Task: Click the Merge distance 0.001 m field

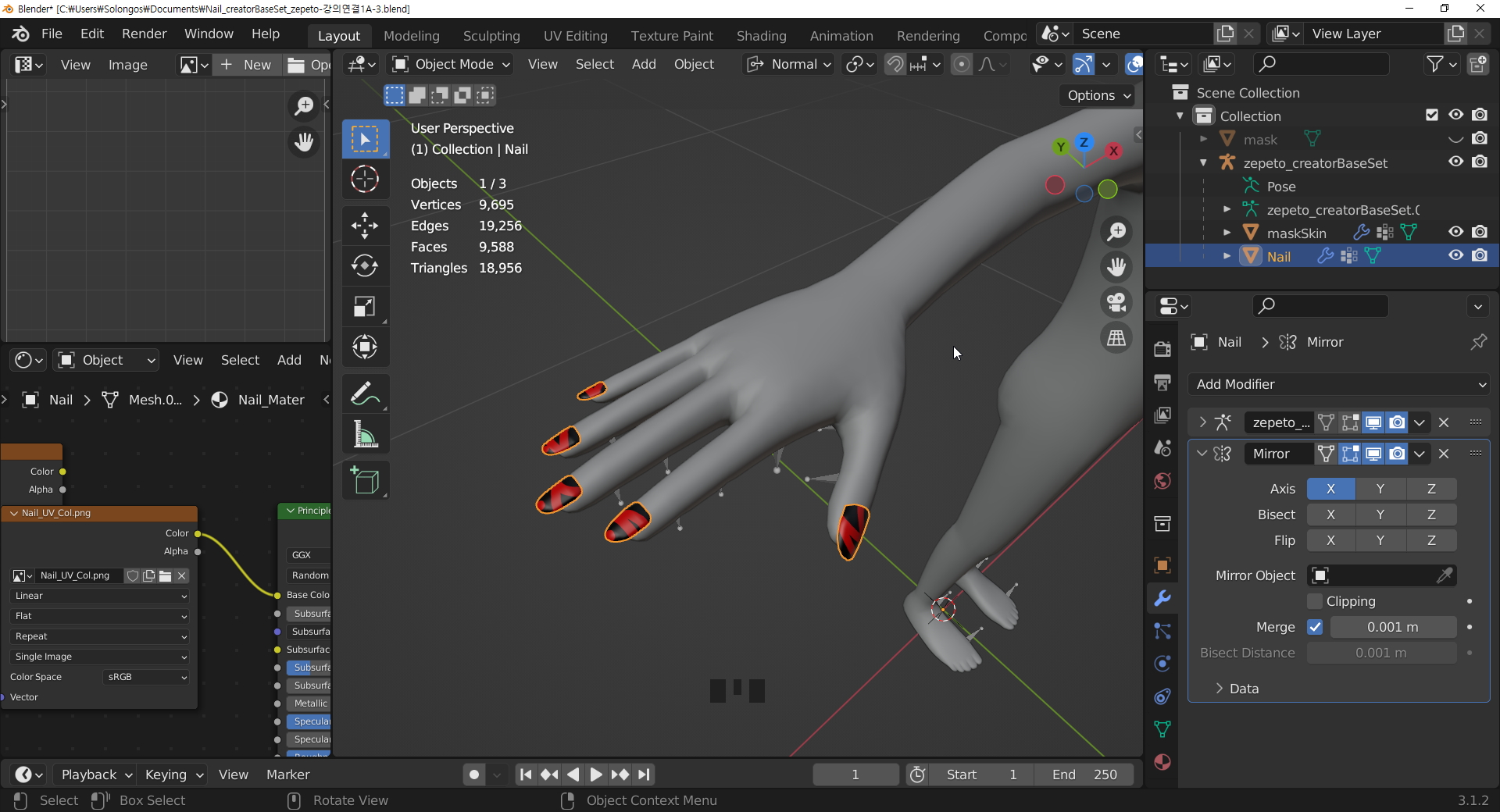Action: click(1393, 627)
